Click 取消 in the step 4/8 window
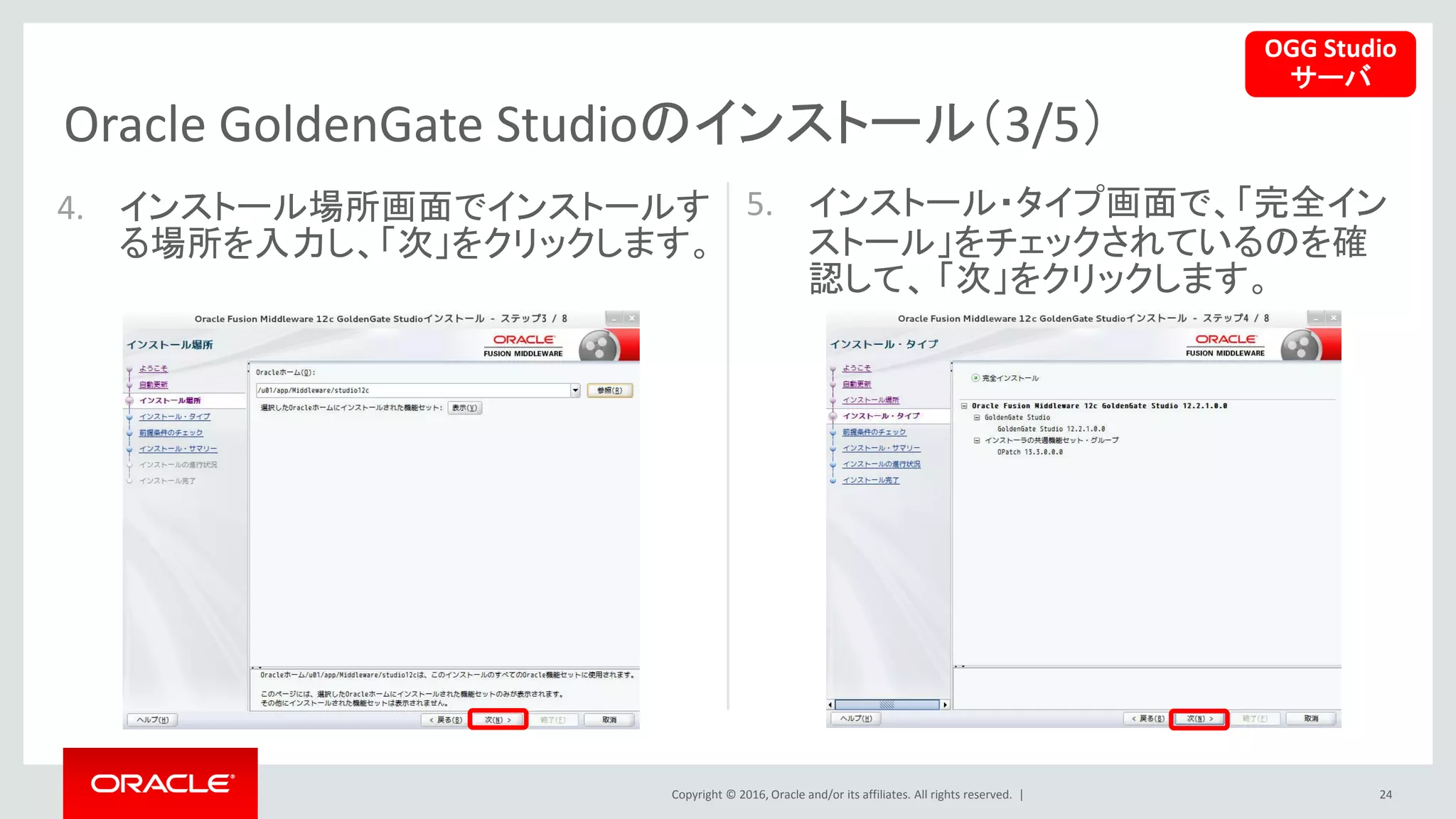The width and height of the screenshot is (1456, 819). (1311, 719)
